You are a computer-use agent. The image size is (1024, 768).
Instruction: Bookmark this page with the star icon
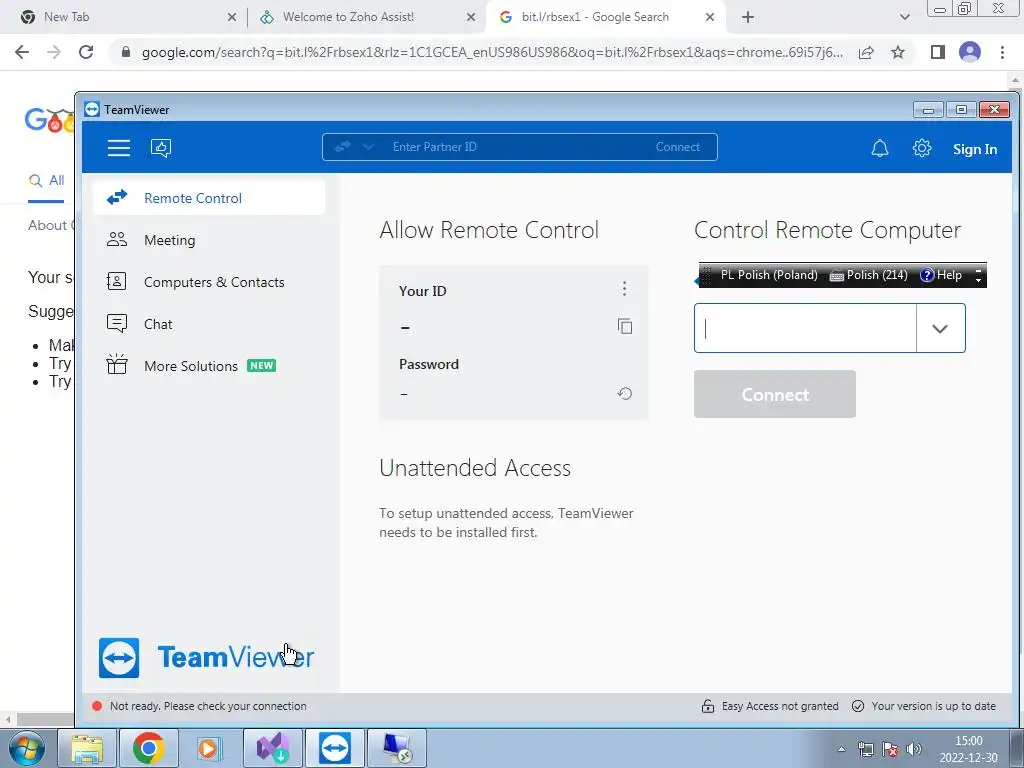click(898, 52)
